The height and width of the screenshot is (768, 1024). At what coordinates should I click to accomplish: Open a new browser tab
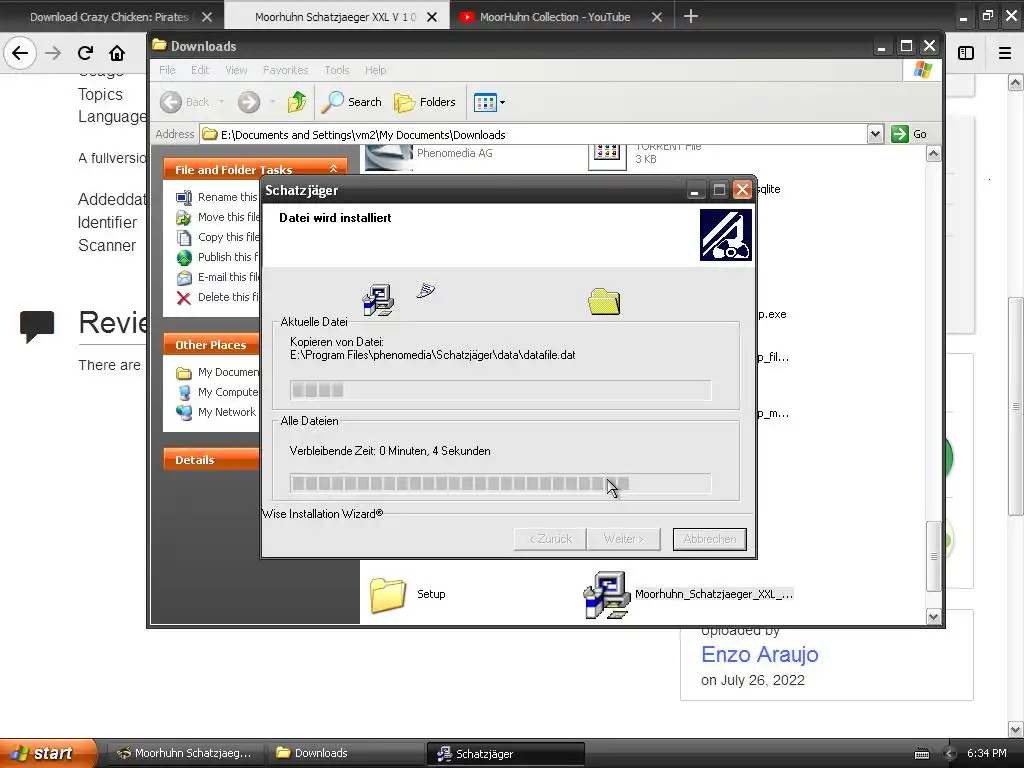pyautogui.click(x=691, y=16)
